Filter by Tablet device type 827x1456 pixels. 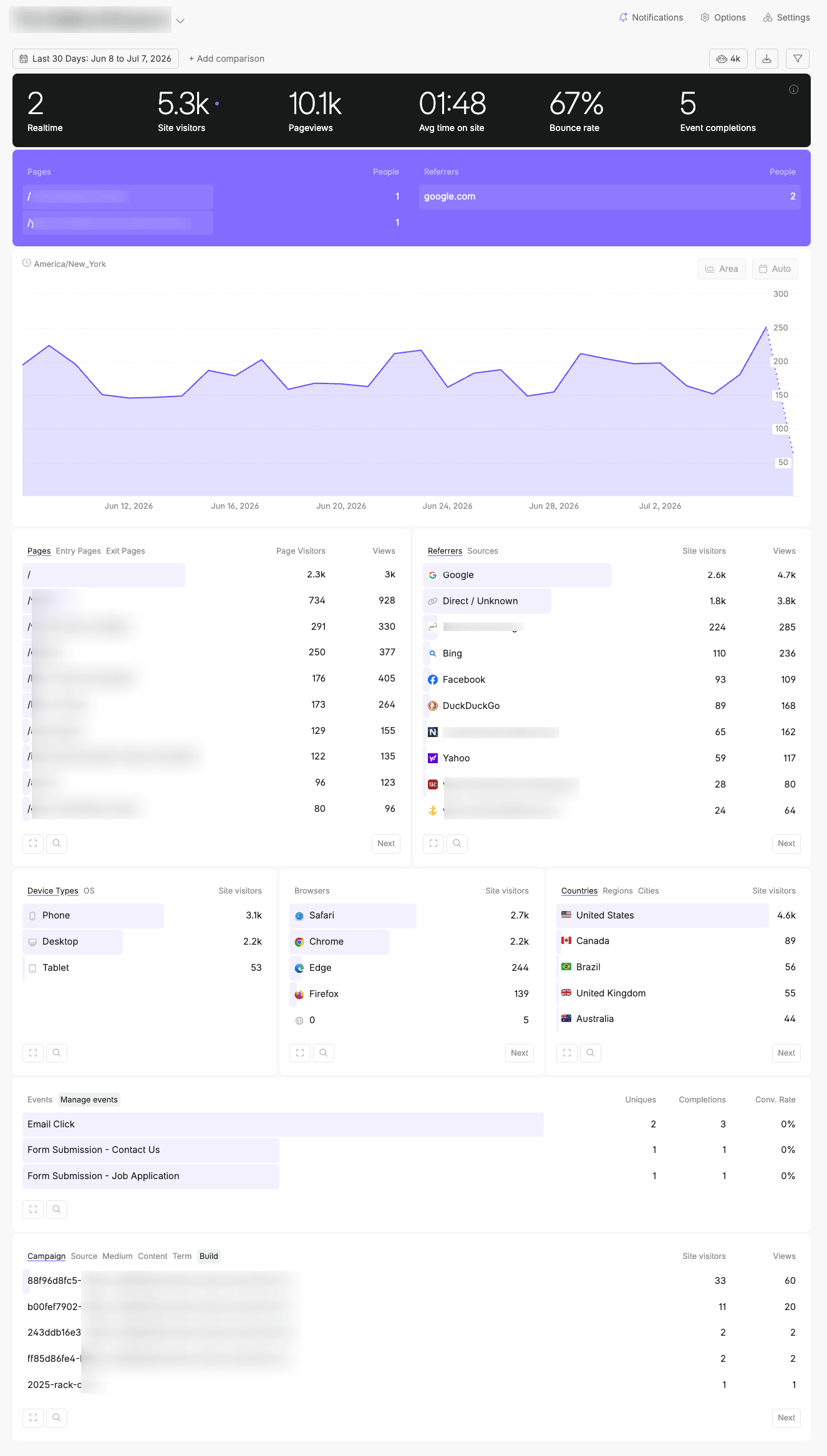click(x=145, y=968)
